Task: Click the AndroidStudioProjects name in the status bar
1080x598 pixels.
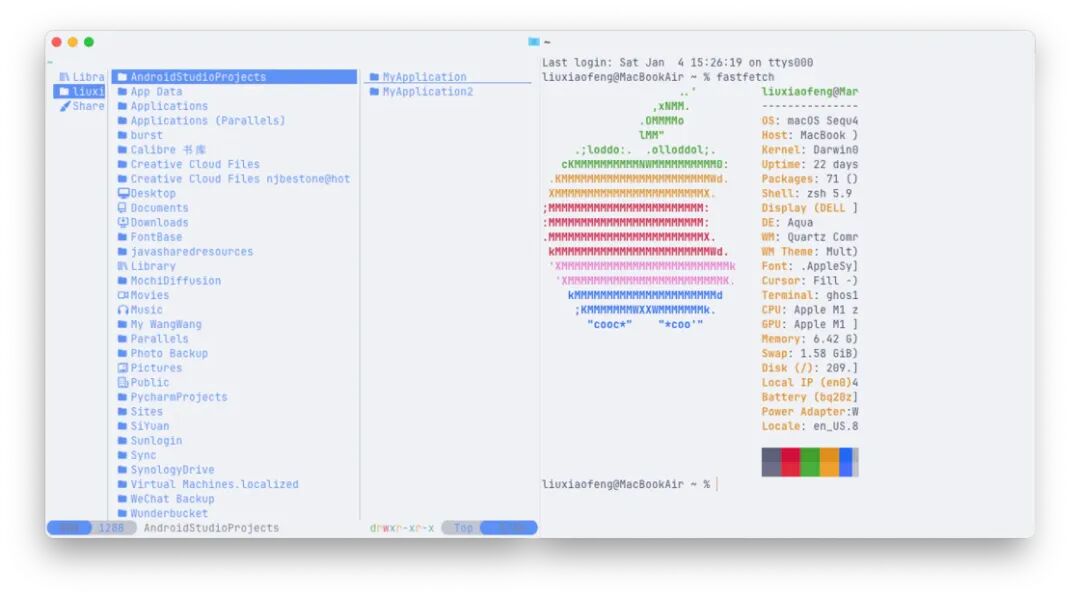Action: [x=211, y=528]
